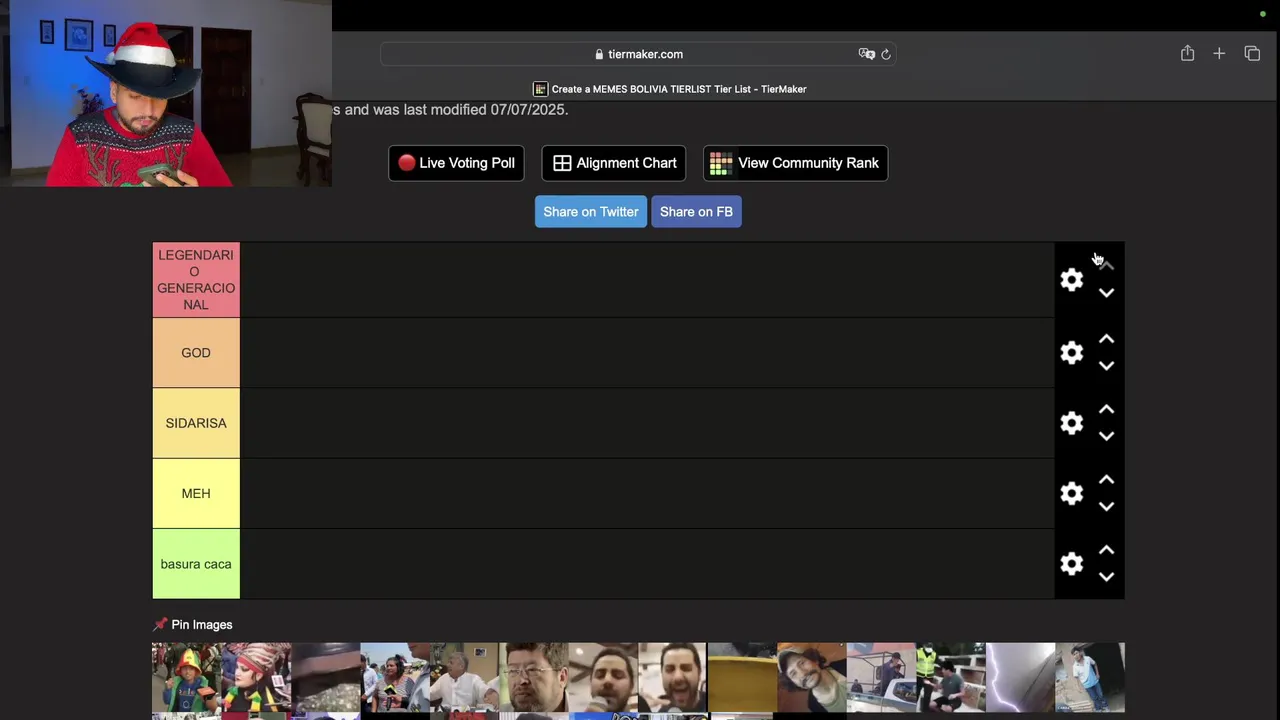Open settings gear for SIDARISA tier
Screen dimensions: 1280x720
(x=1071, y=423)
